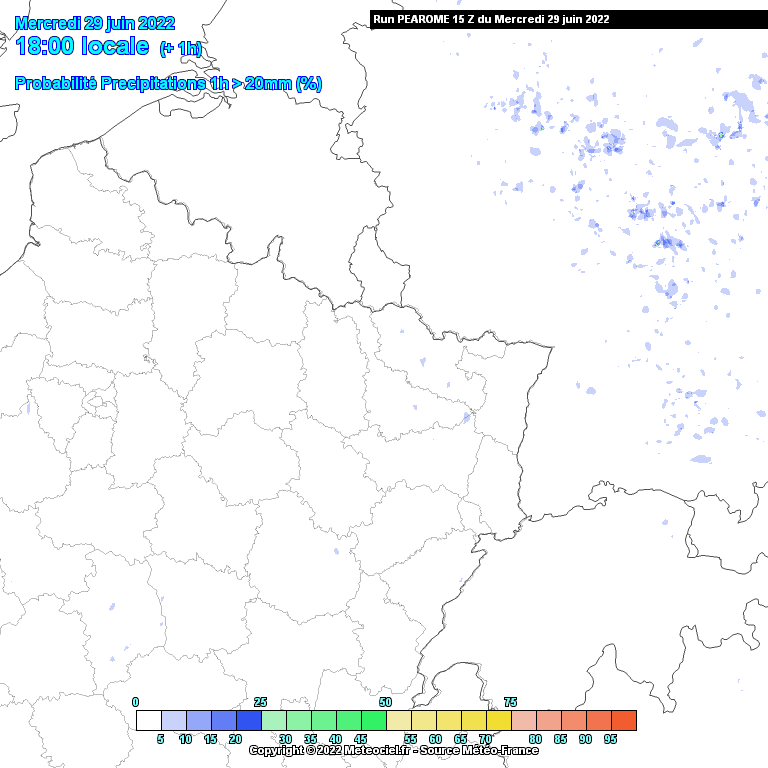Click the "Mercredi 29 juin 2022" date title
This screenshot has height=768, width=768.
tap(96, 23)
